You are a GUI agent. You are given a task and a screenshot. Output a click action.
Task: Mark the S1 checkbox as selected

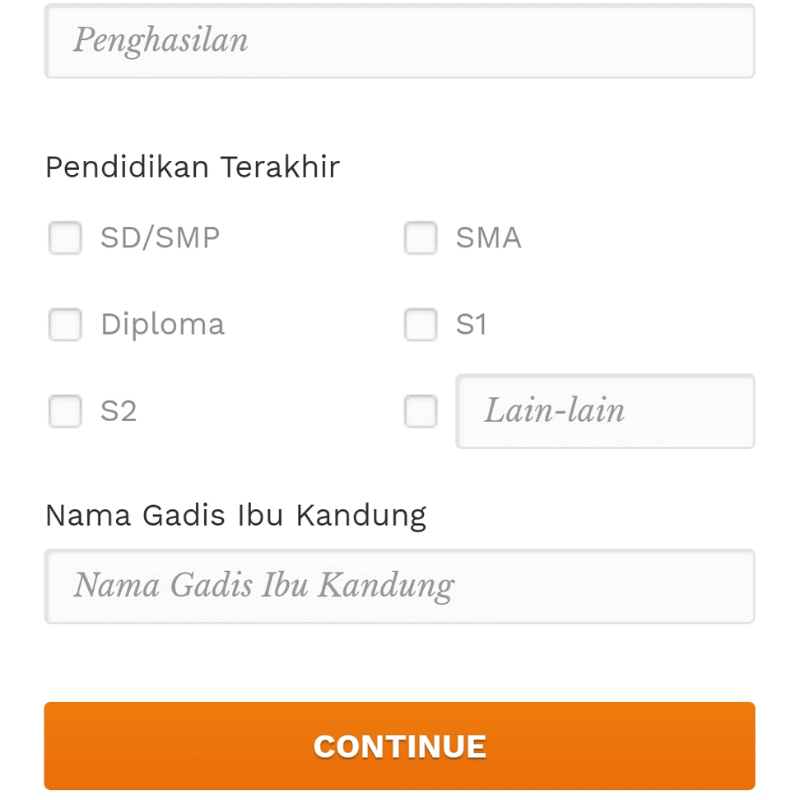pyautogui.click(x=420, y=324)
